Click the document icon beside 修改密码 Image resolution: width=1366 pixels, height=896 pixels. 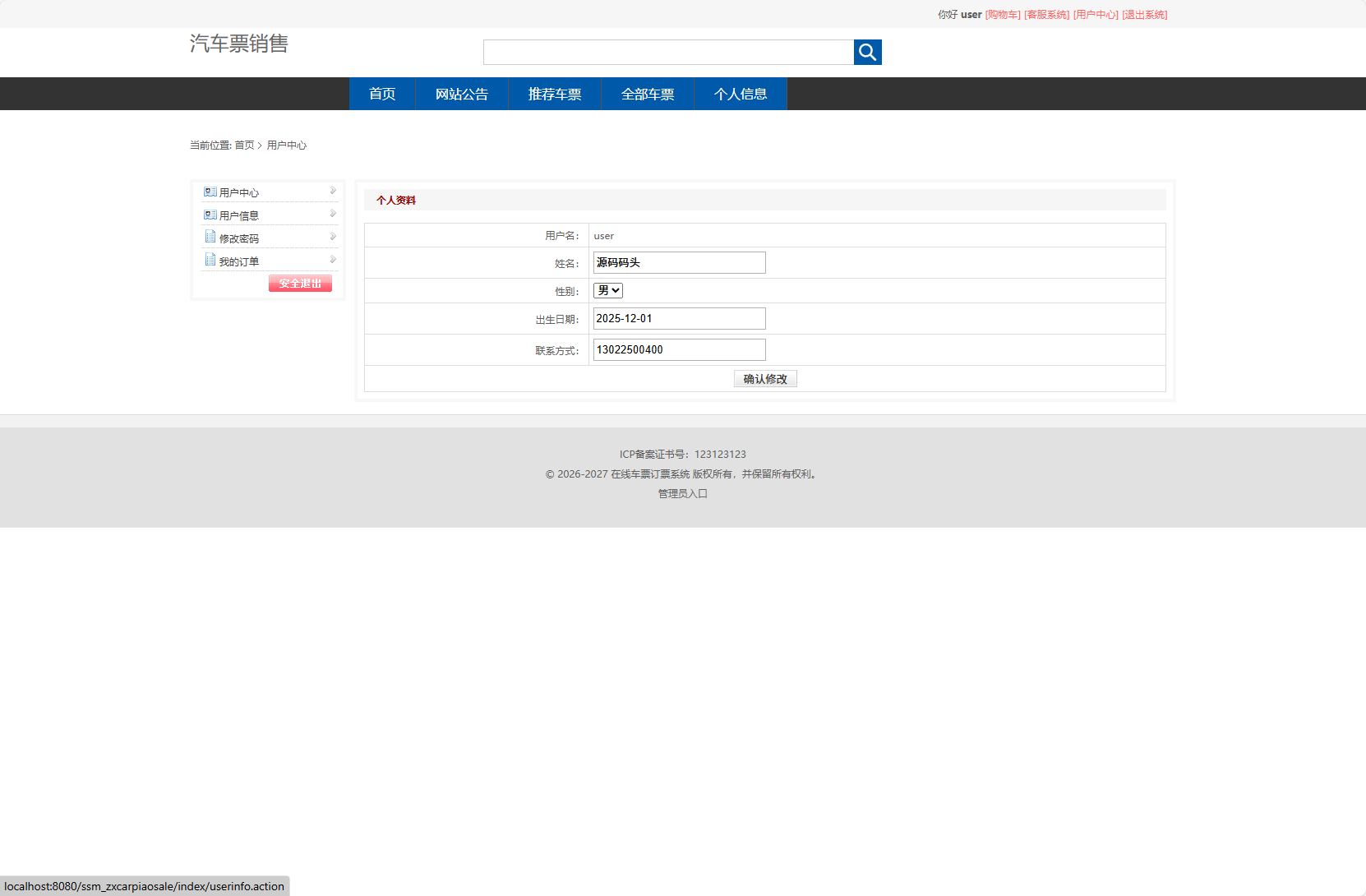pos(210,238)
